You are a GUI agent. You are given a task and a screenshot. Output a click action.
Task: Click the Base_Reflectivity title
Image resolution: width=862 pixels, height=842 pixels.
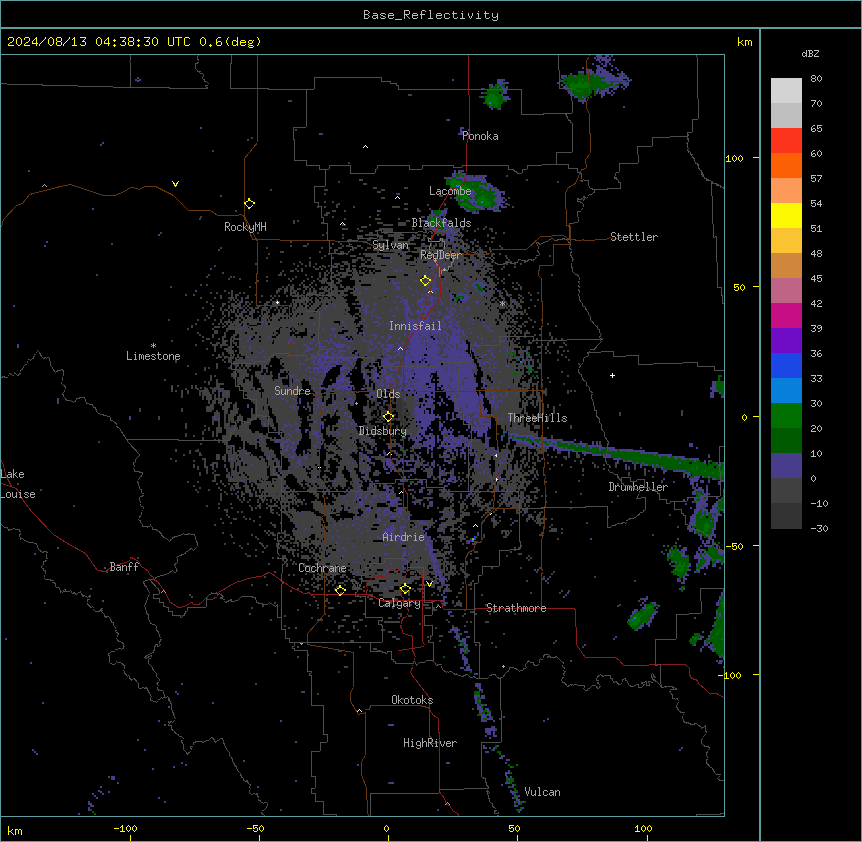pyautogui.click(x=431, y=15)
